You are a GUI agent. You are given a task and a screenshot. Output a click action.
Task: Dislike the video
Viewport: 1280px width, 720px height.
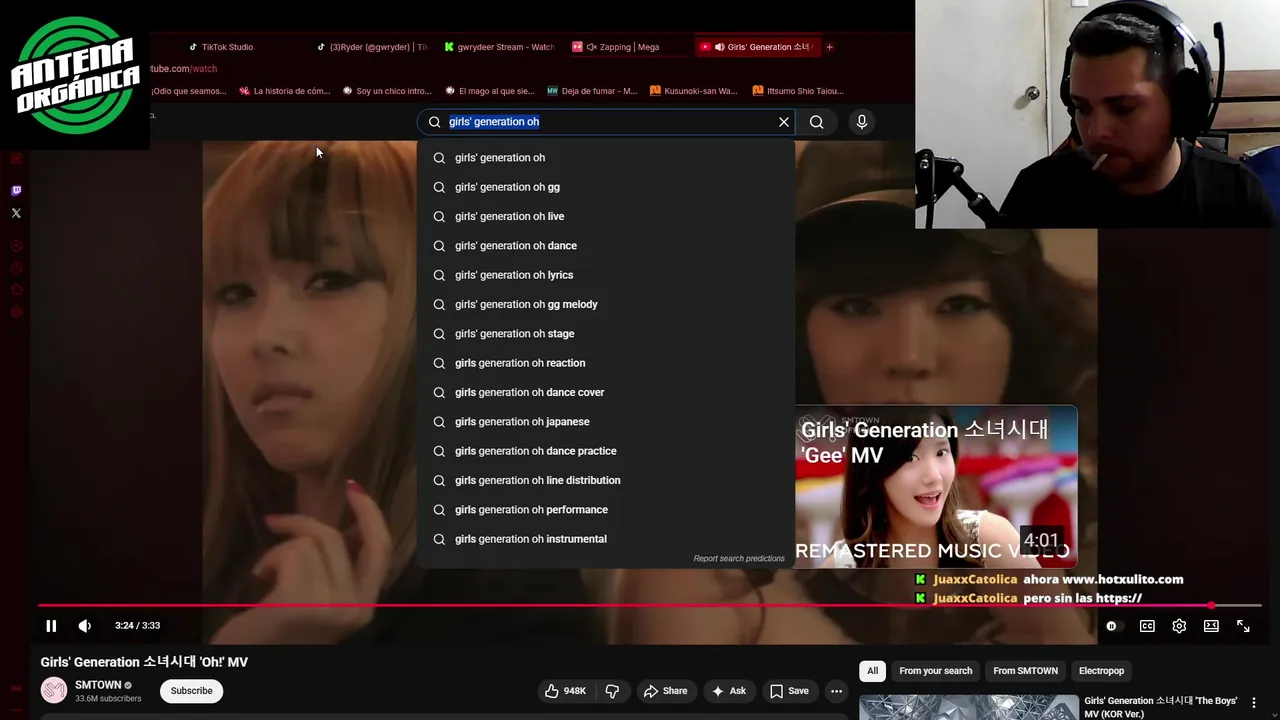coord(612,691)
